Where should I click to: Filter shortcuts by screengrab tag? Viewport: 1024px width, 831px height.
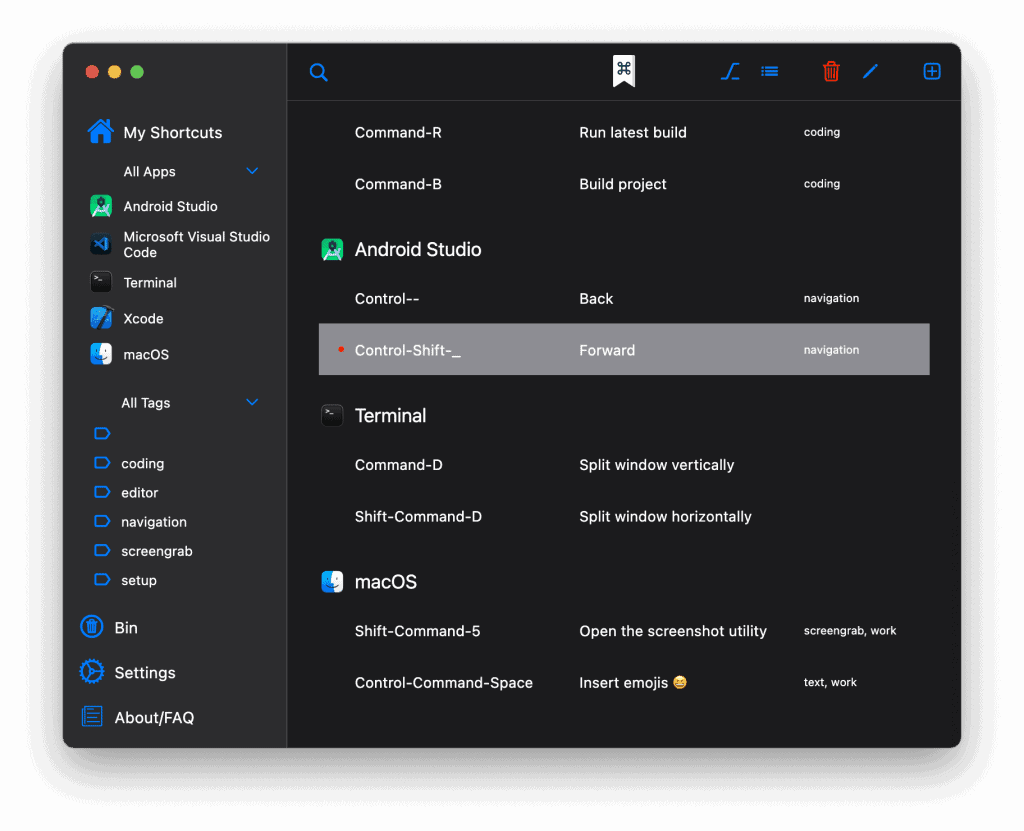157,551
